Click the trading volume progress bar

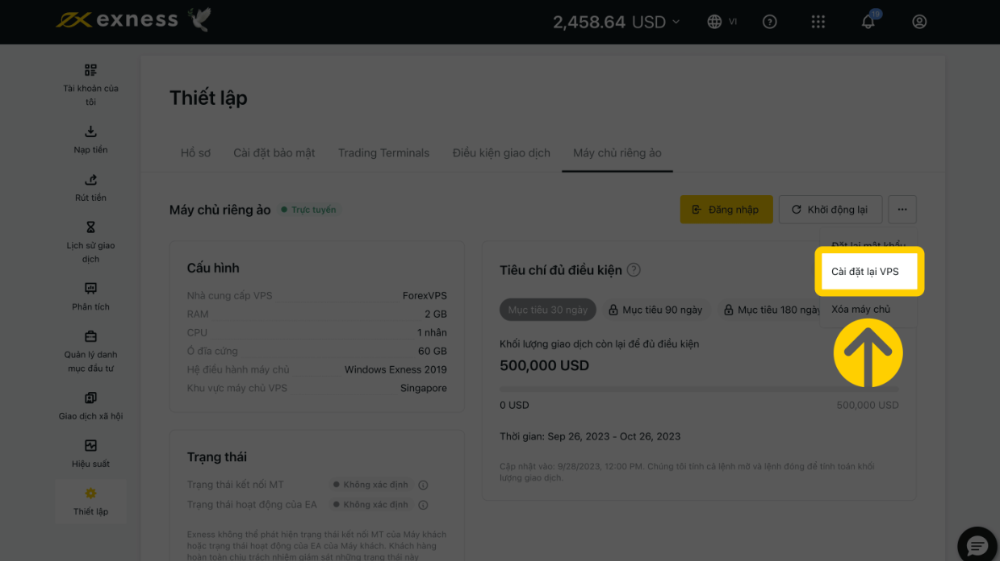tap(699, 388)
